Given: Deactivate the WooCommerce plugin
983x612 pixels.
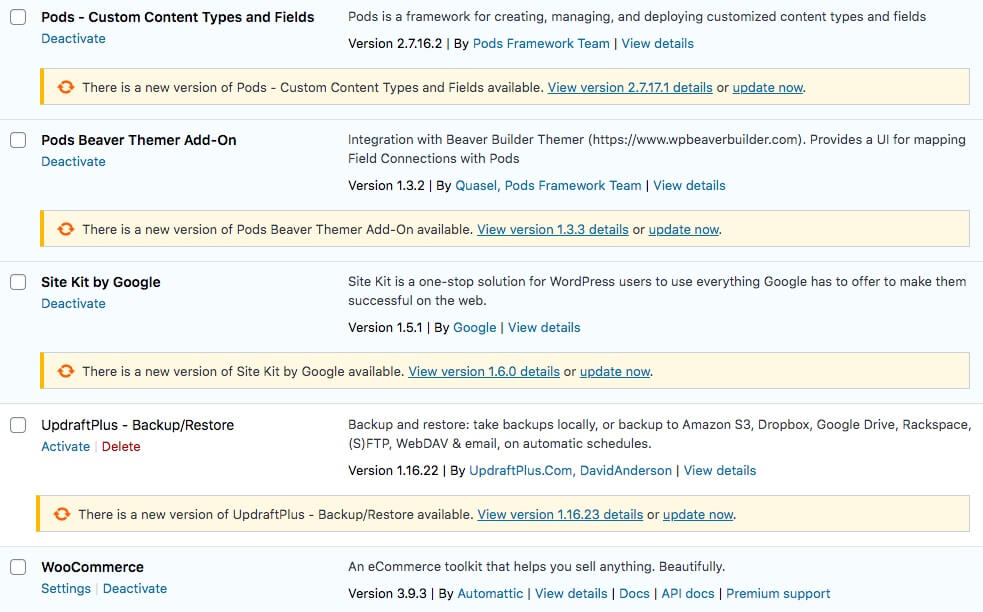Looking at the screenshot, I should click(x=135, y=588).
